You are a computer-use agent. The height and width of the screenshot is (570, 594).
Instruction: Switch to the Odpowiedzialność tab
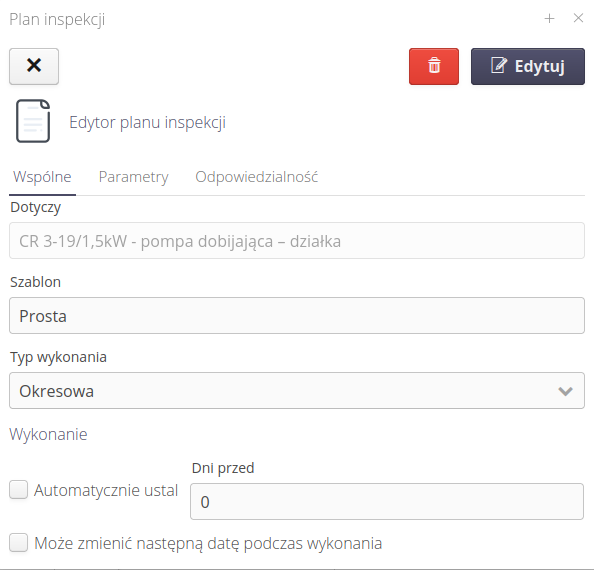pyautogui.click(x=256, y=177)
